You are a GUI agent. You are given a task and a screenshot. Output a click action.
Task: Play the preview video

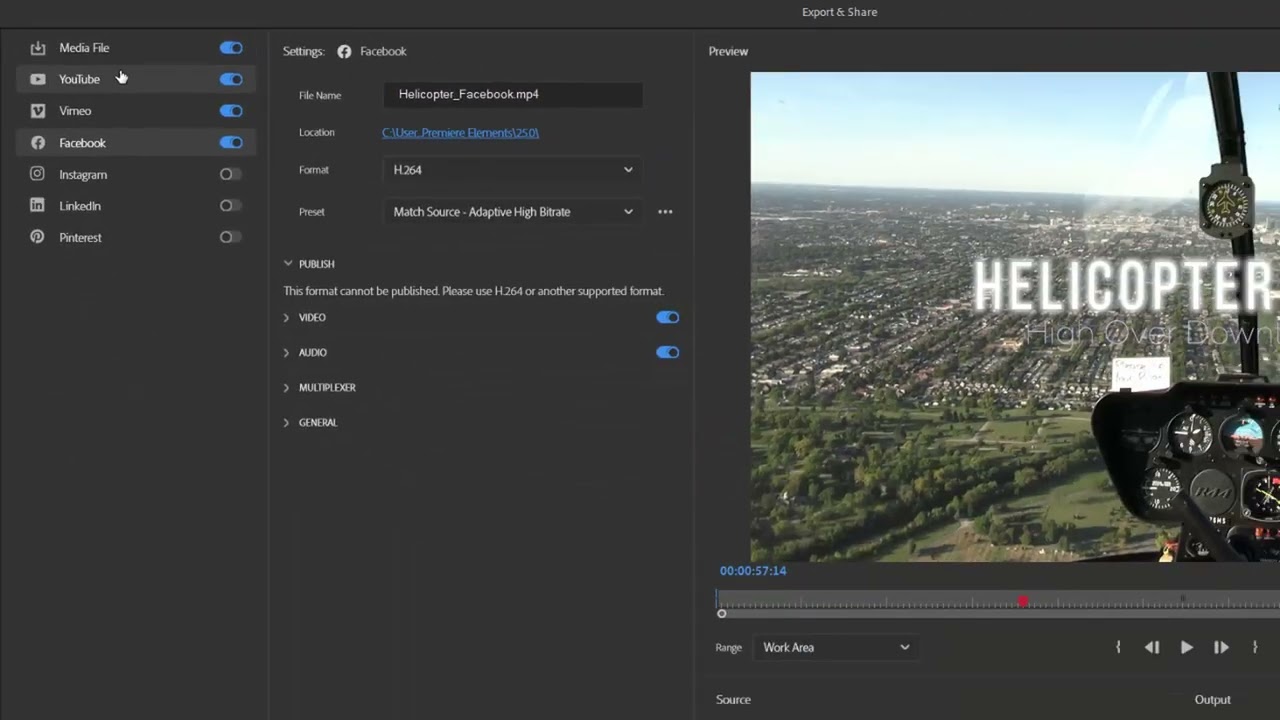click(x=1186, y=648)
